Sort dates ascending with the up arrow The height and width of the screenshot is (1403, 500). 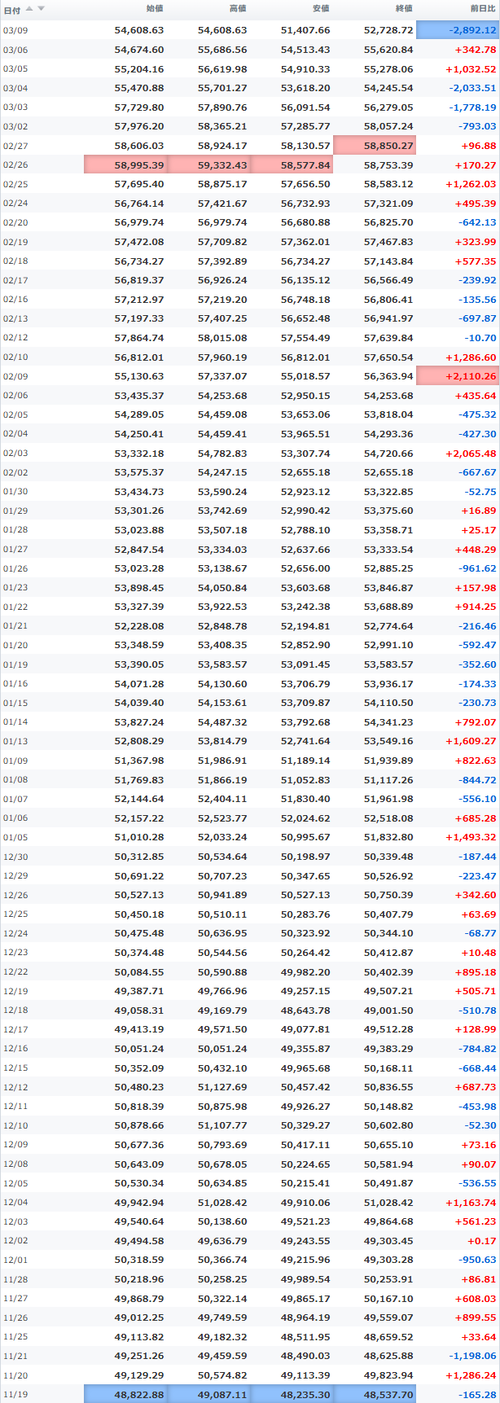29,8
